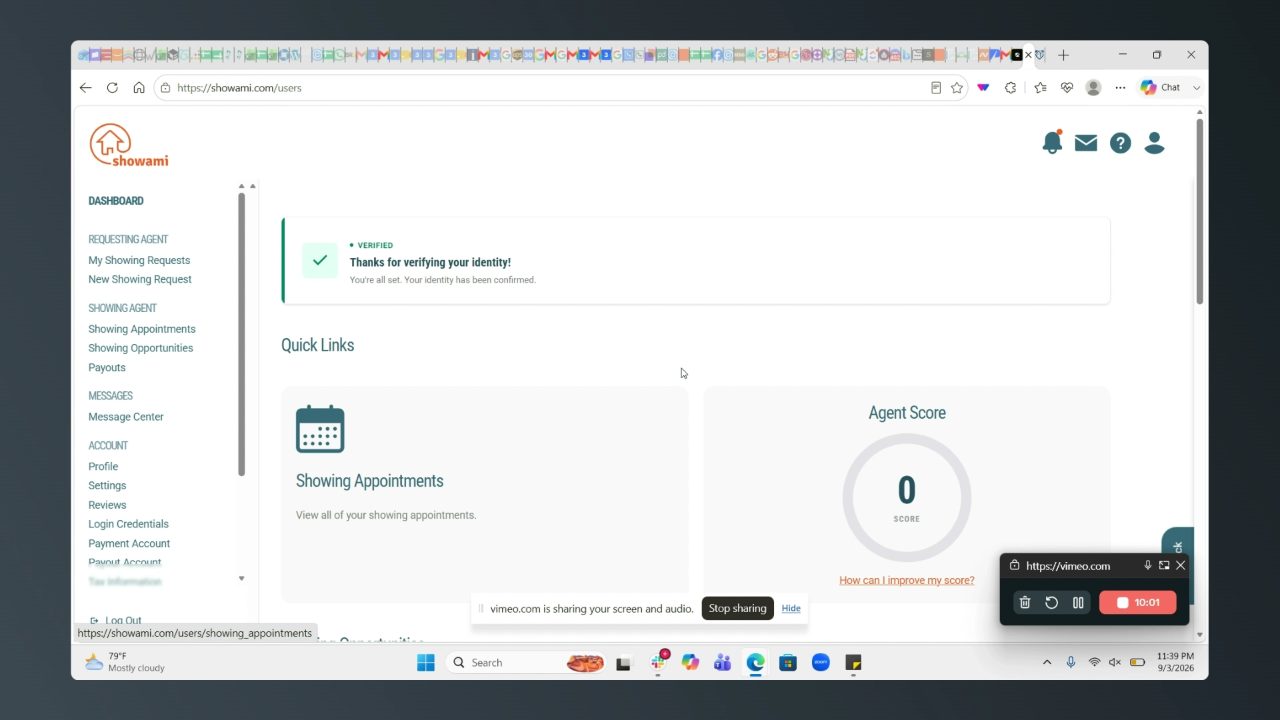Open the Dashboard menu item
1280x720 pixels.
pos(116,201)
